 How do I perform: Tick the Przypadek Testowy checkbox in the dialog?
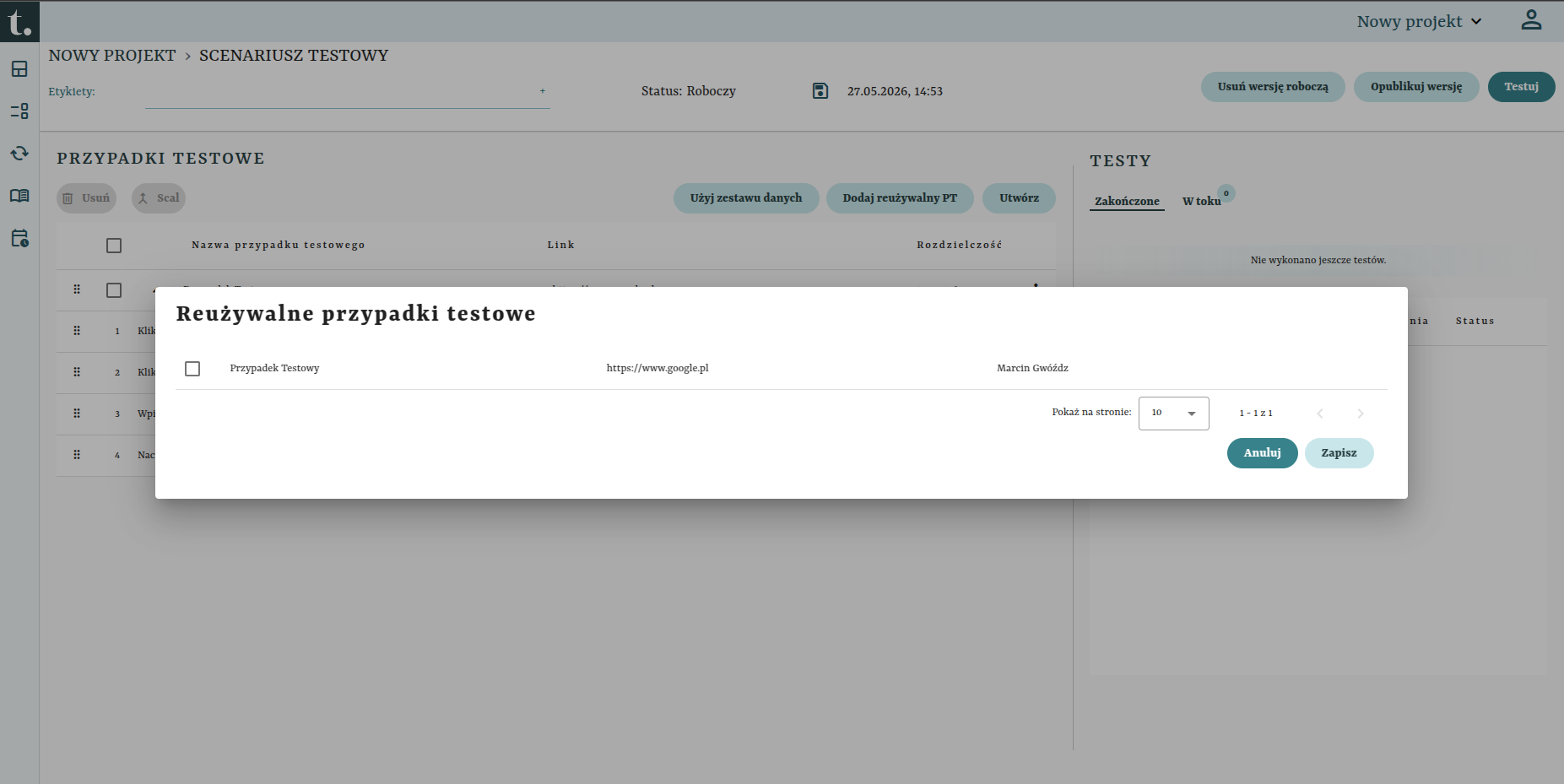[192, 369]
